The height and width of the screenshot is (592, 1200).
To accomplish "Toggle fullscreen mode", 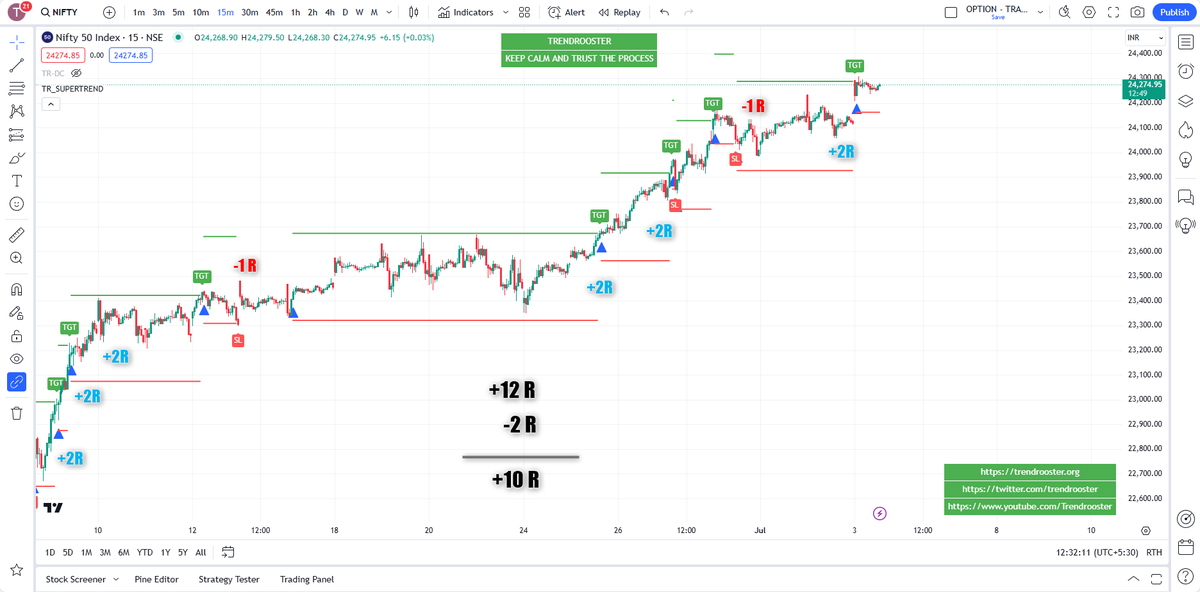I will tap(1113, 12).
